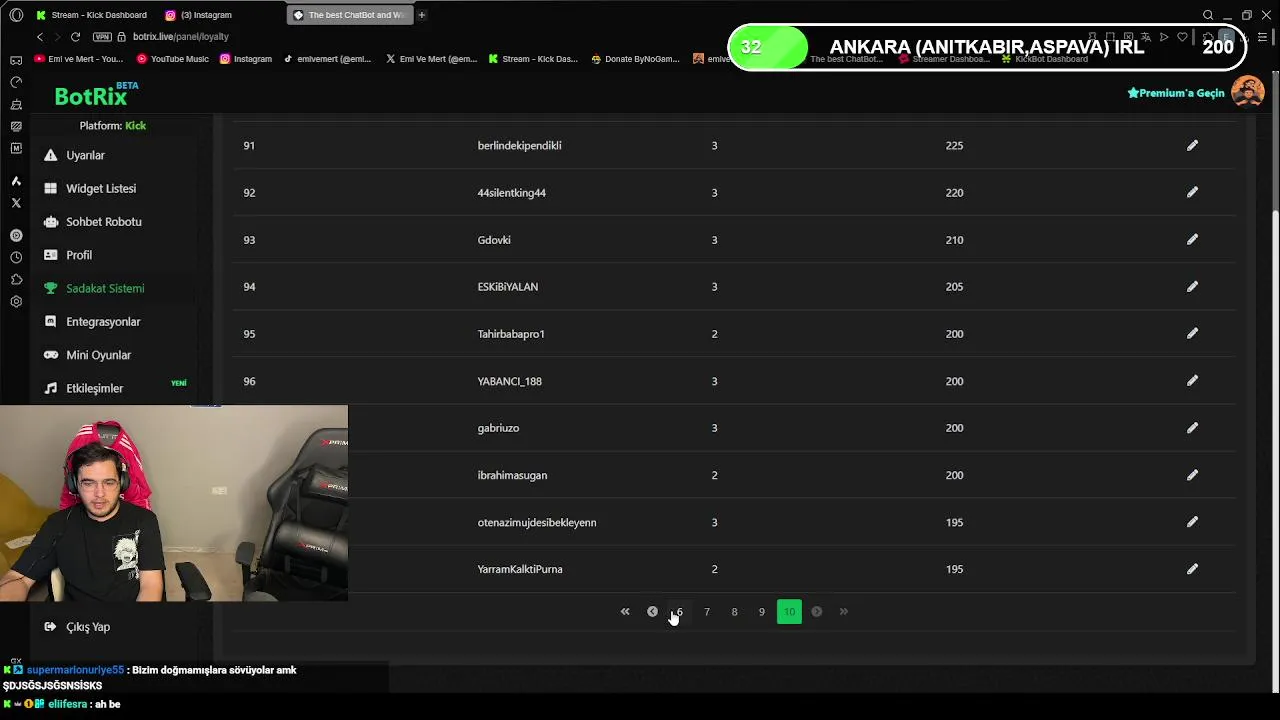Click the username otenazimujdesibekleyenn
1280x720 pixels.
[x=536, y=522]
